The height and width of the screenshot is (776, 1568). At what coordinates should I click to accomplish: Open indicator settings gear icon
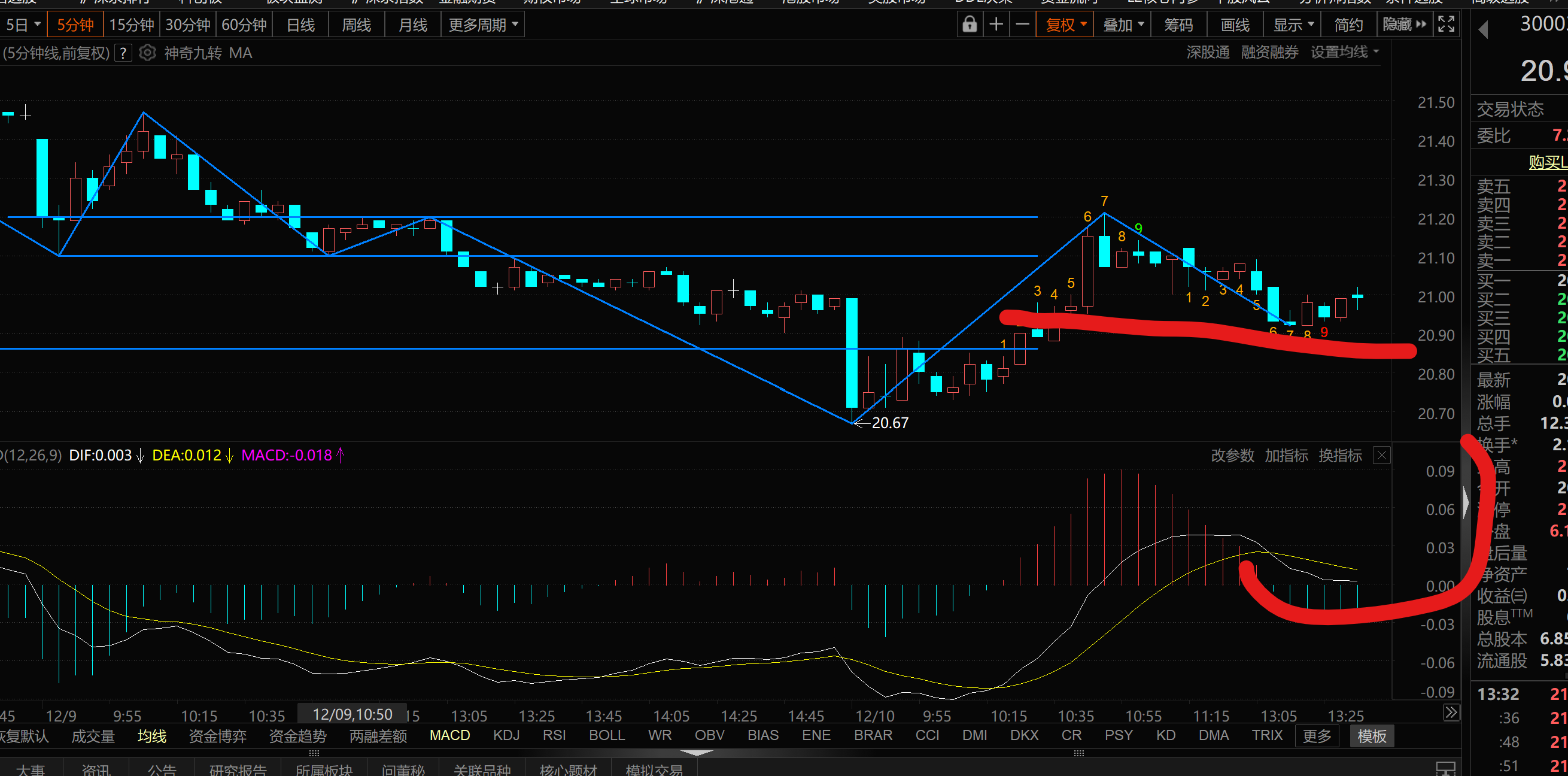[147, 53]
